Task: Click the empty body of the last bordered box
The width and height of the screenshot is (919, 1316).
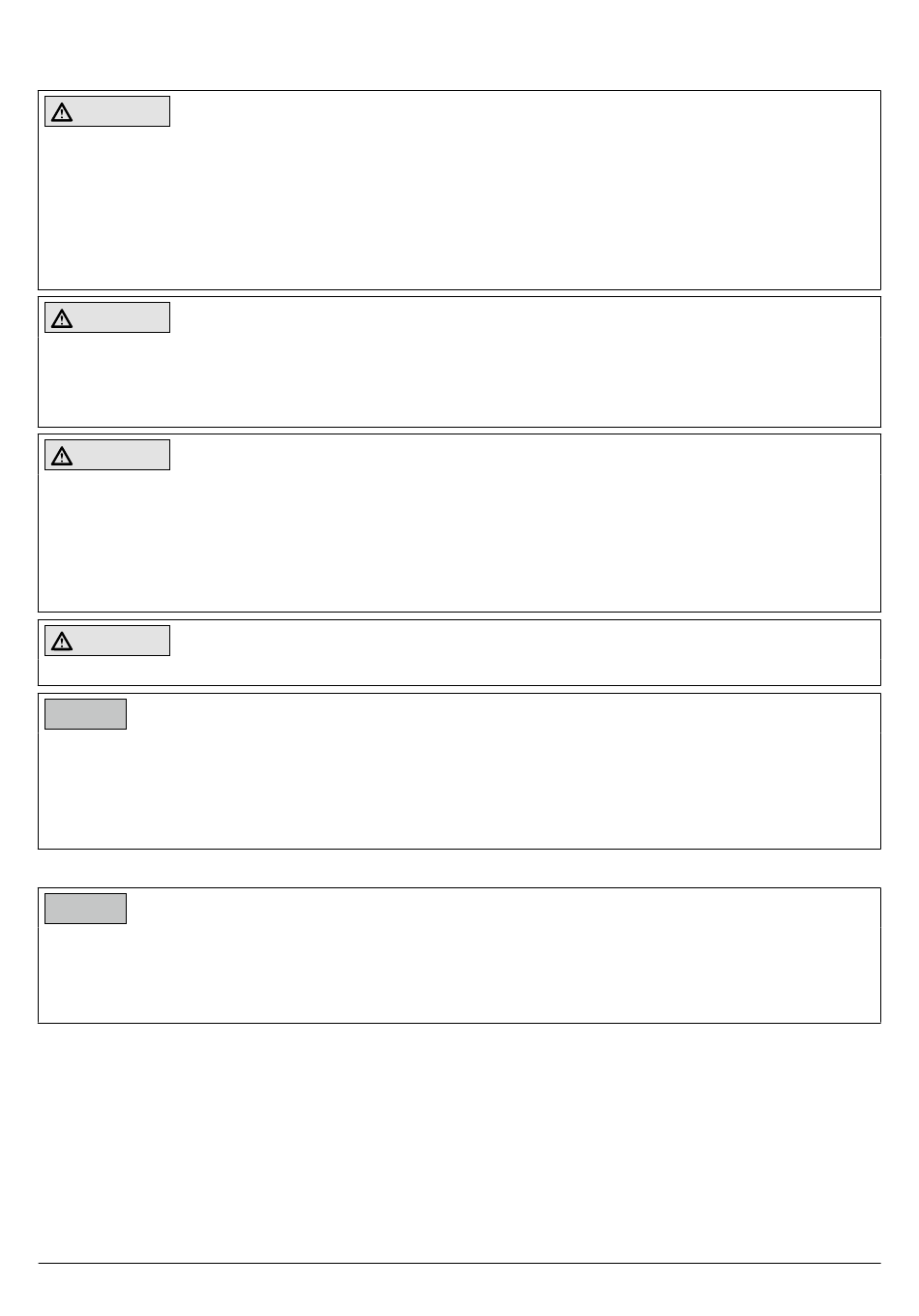Action: pos(459,972)
